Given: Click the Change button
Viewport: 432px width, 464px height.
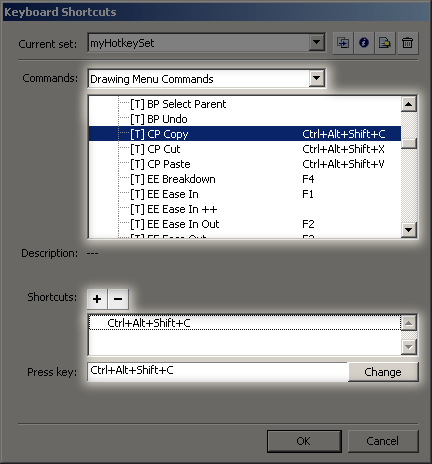Looking at the screenshot, I should tap(383, 372).
